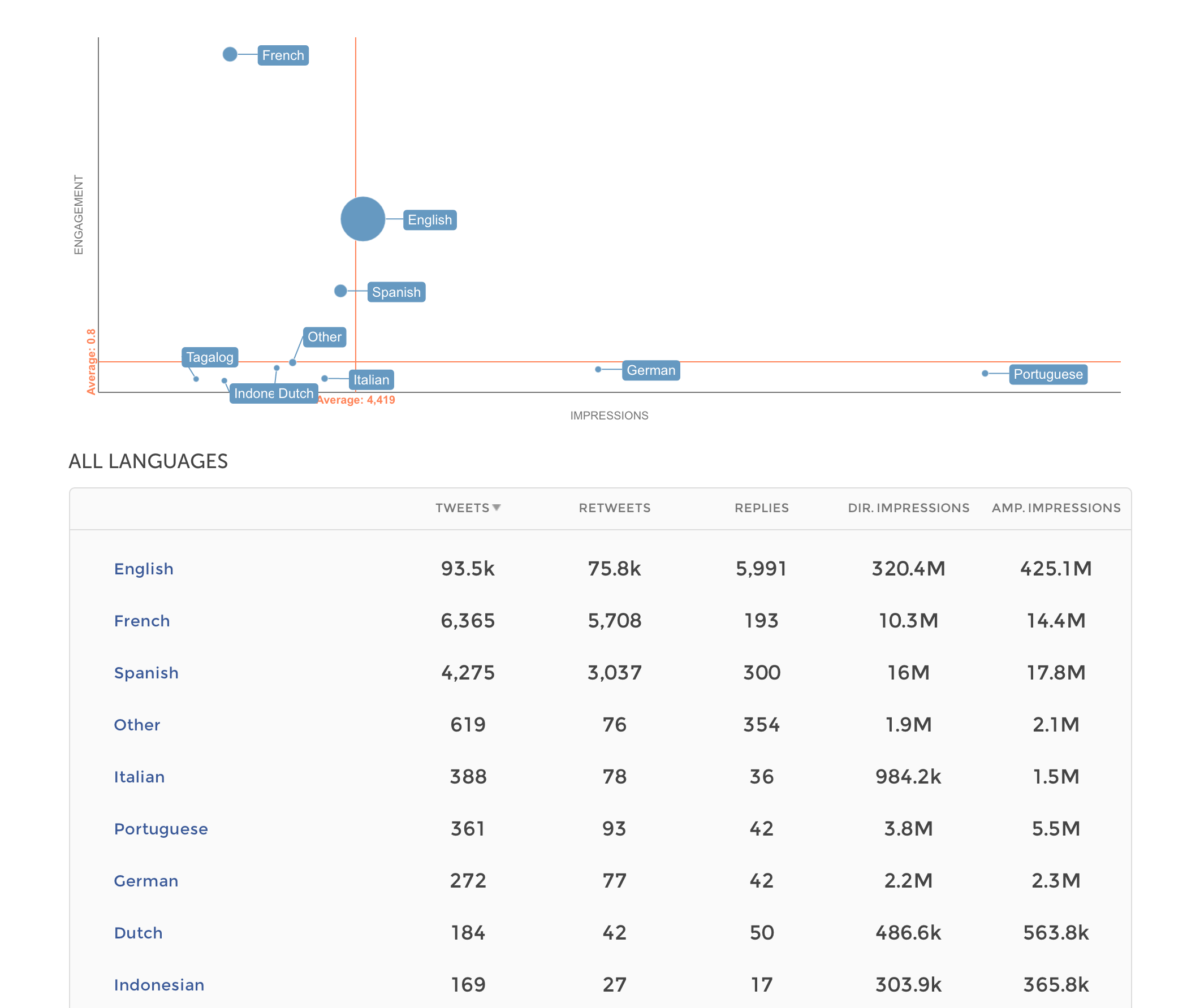Sort by Dir. Impressions header
Viewport: 1200px width, 1008px height.
pyautogui.click(x=908, y=508)
